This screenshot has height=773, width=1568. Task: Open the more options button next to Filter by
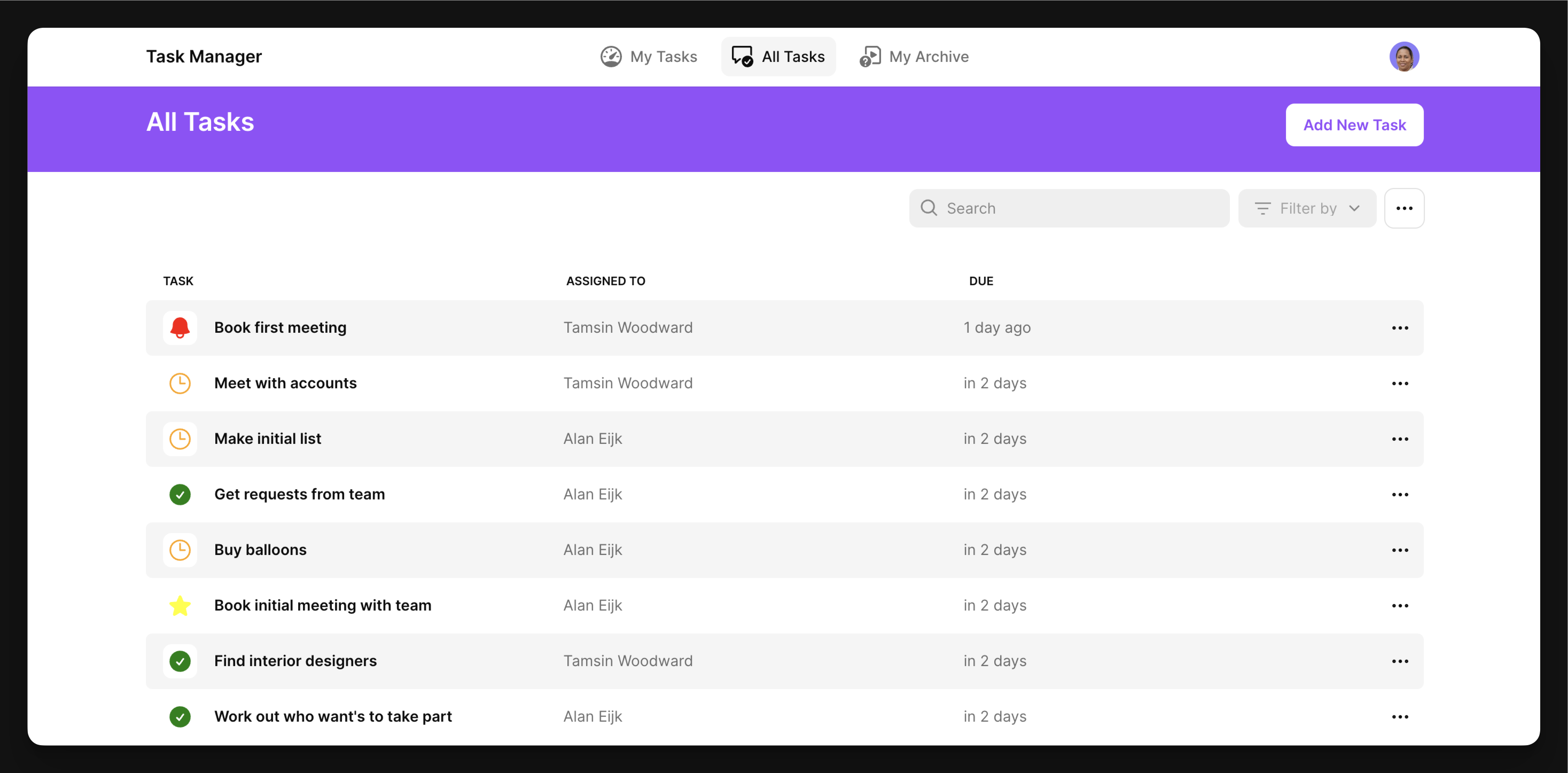click(1403, 208)
